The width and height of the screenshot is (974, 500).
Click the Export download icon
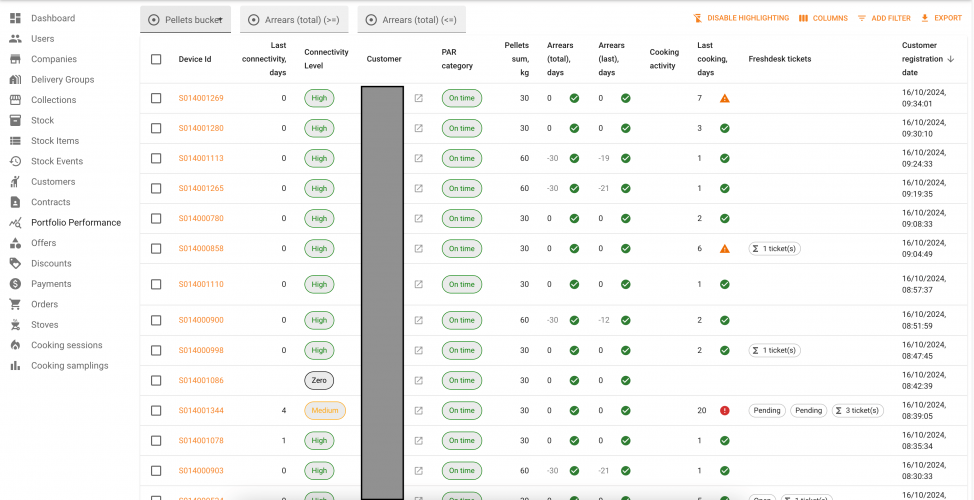924,18
